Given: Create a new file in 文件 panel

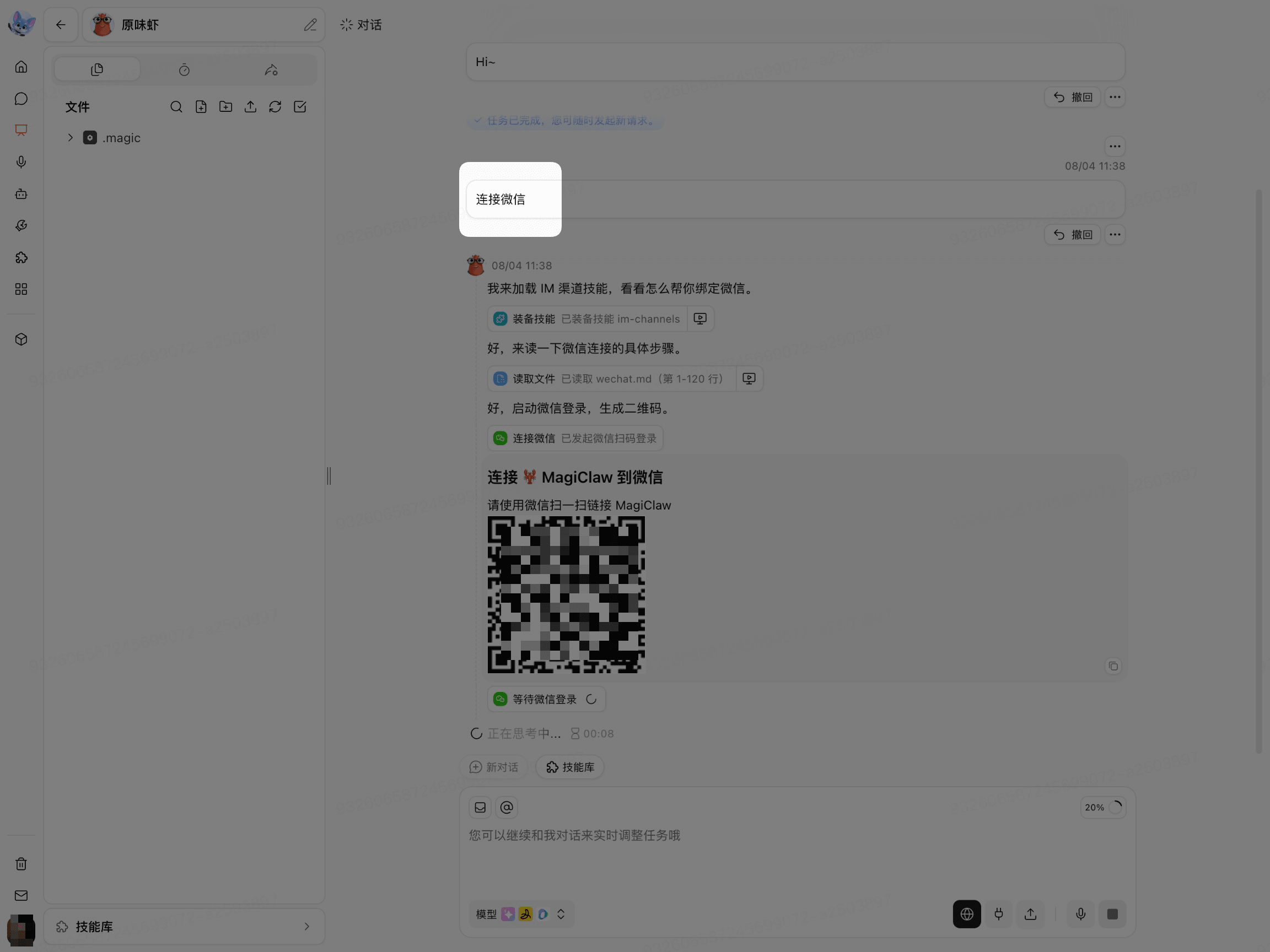Looking at the screenshot, I should pos(201,107).
